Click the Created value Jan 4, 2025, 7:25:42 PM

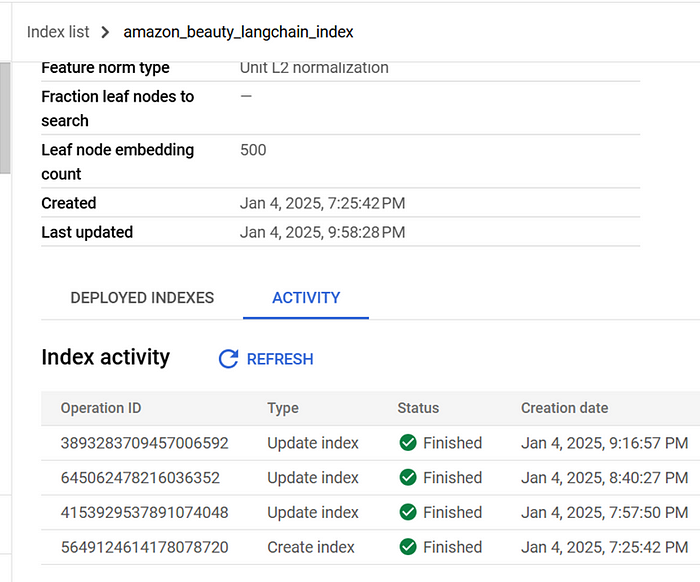[323, 204]
